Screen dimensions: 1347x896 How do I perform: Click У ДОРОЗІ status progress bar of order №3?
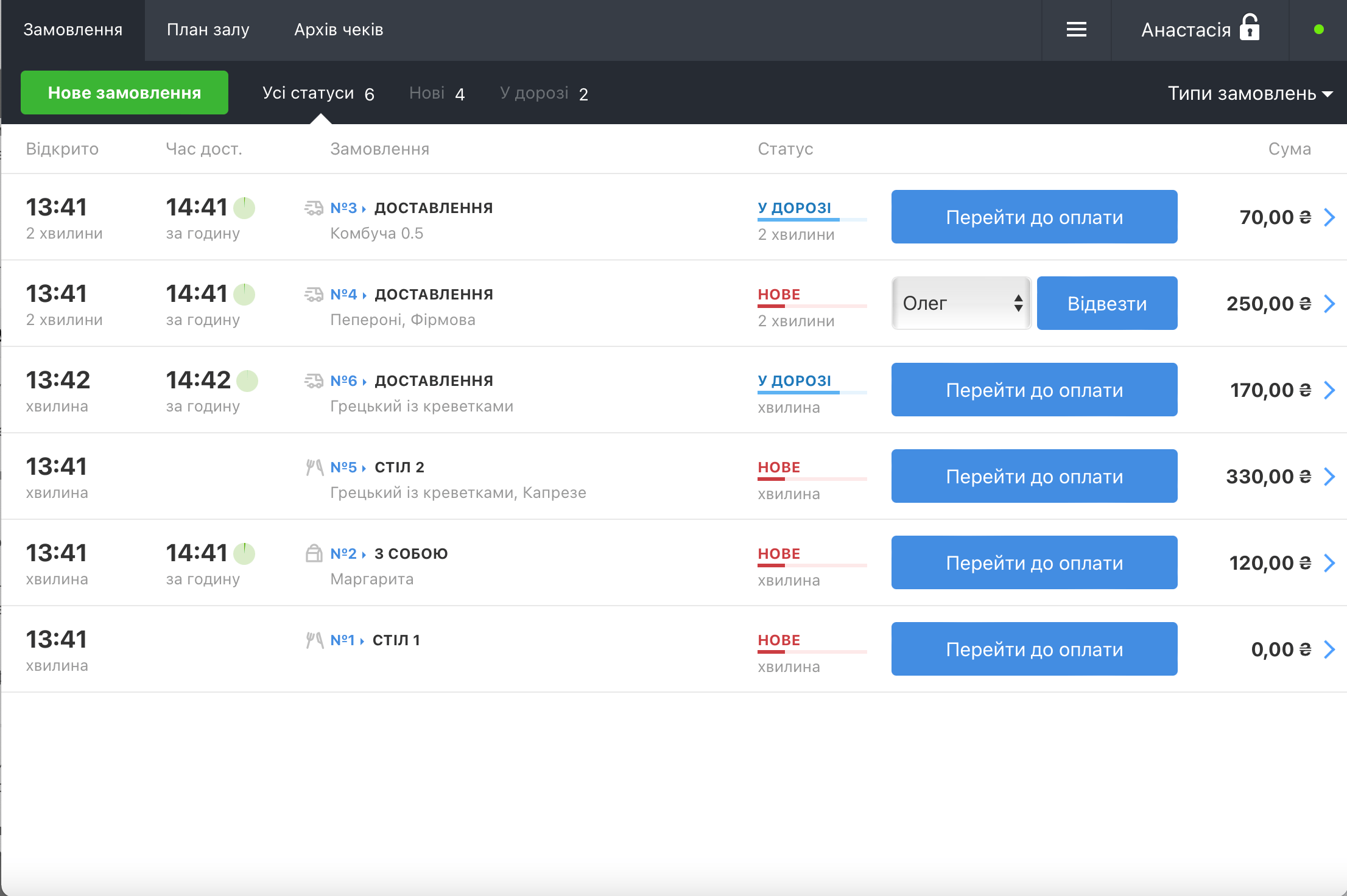(x=812, y=219)
